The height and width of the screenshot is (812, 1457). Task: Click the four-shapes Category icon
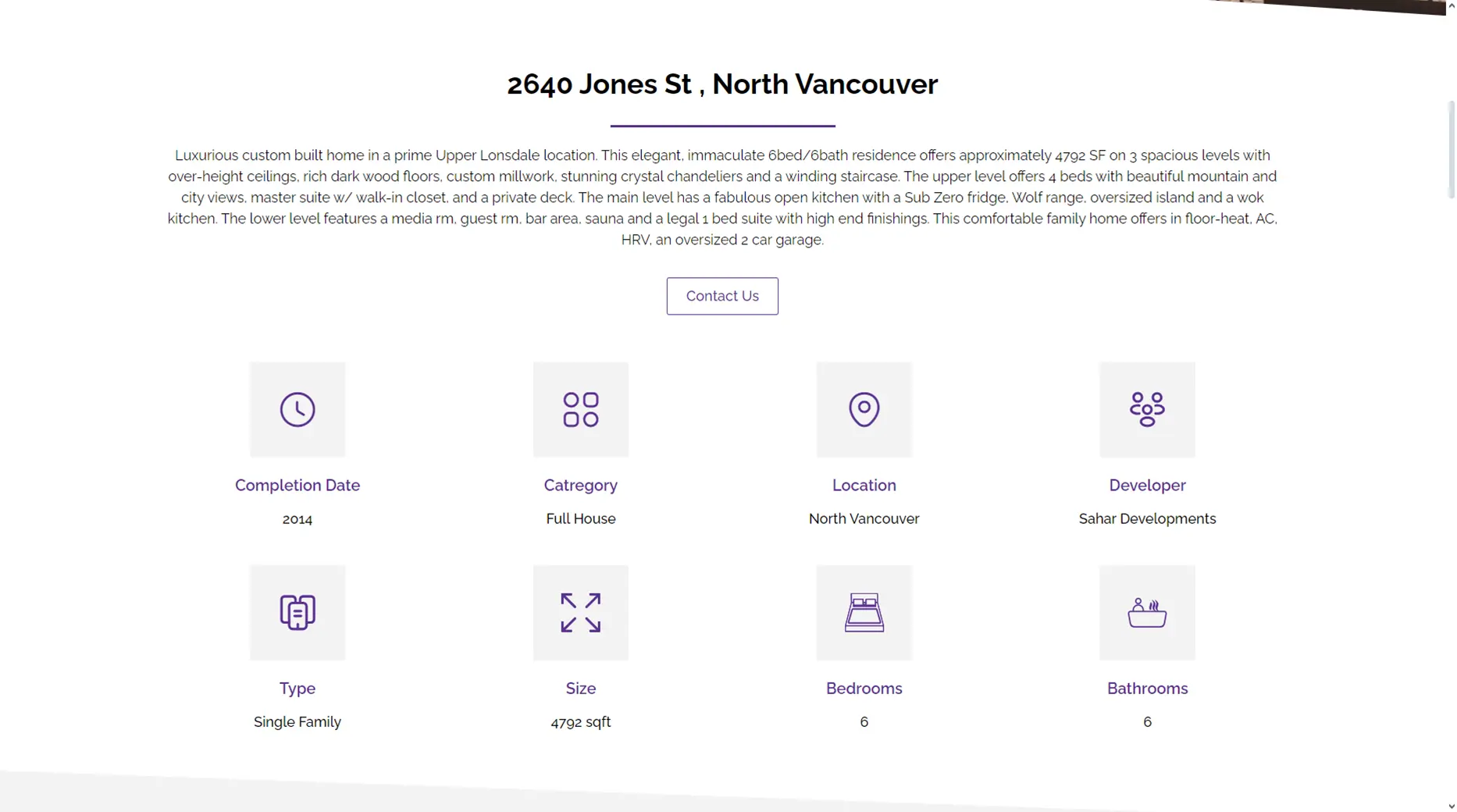point(581,410)
